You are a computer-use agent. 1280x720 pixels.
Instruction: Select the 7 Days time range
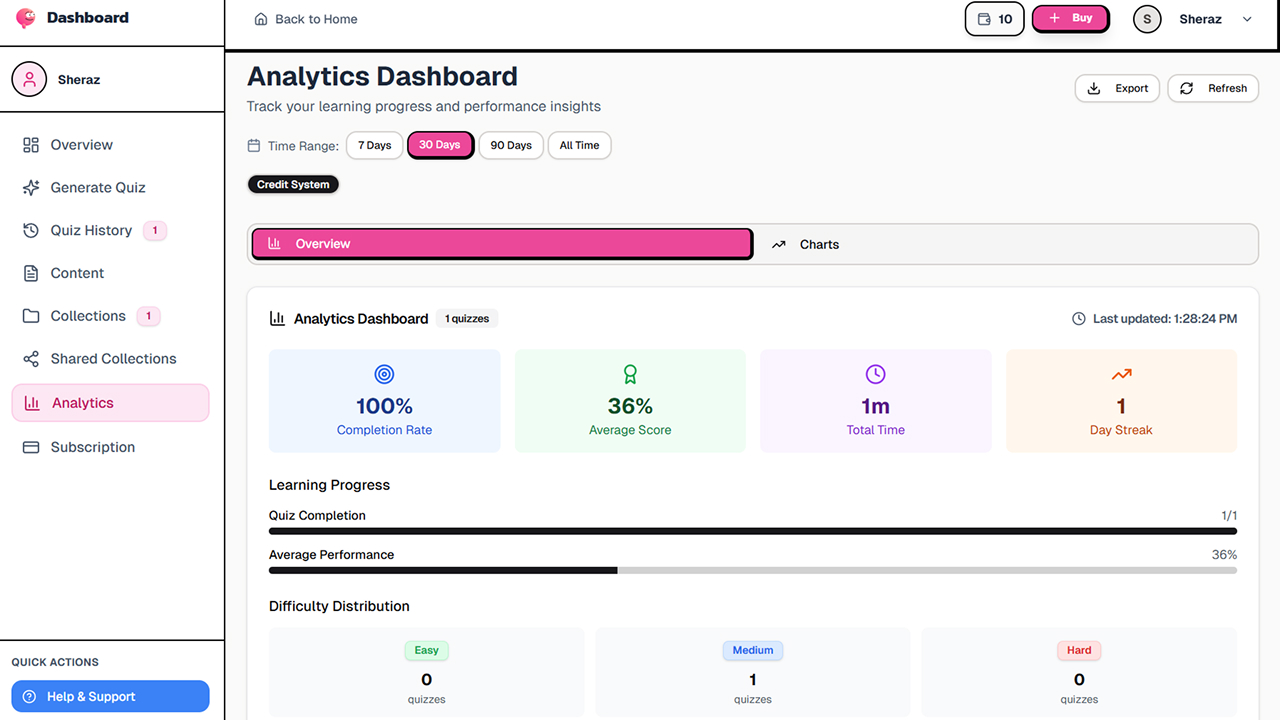click(x=374, y=145)
